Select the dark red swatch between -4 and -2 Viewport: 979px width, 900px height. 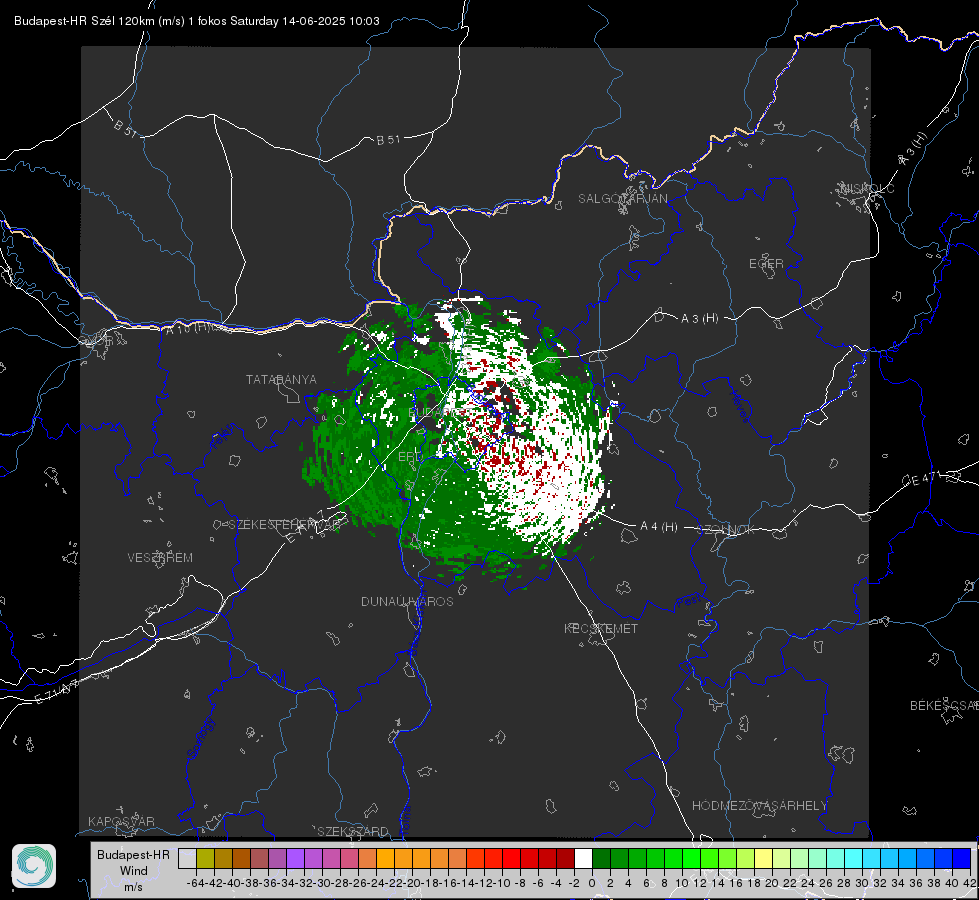point(565,858)
